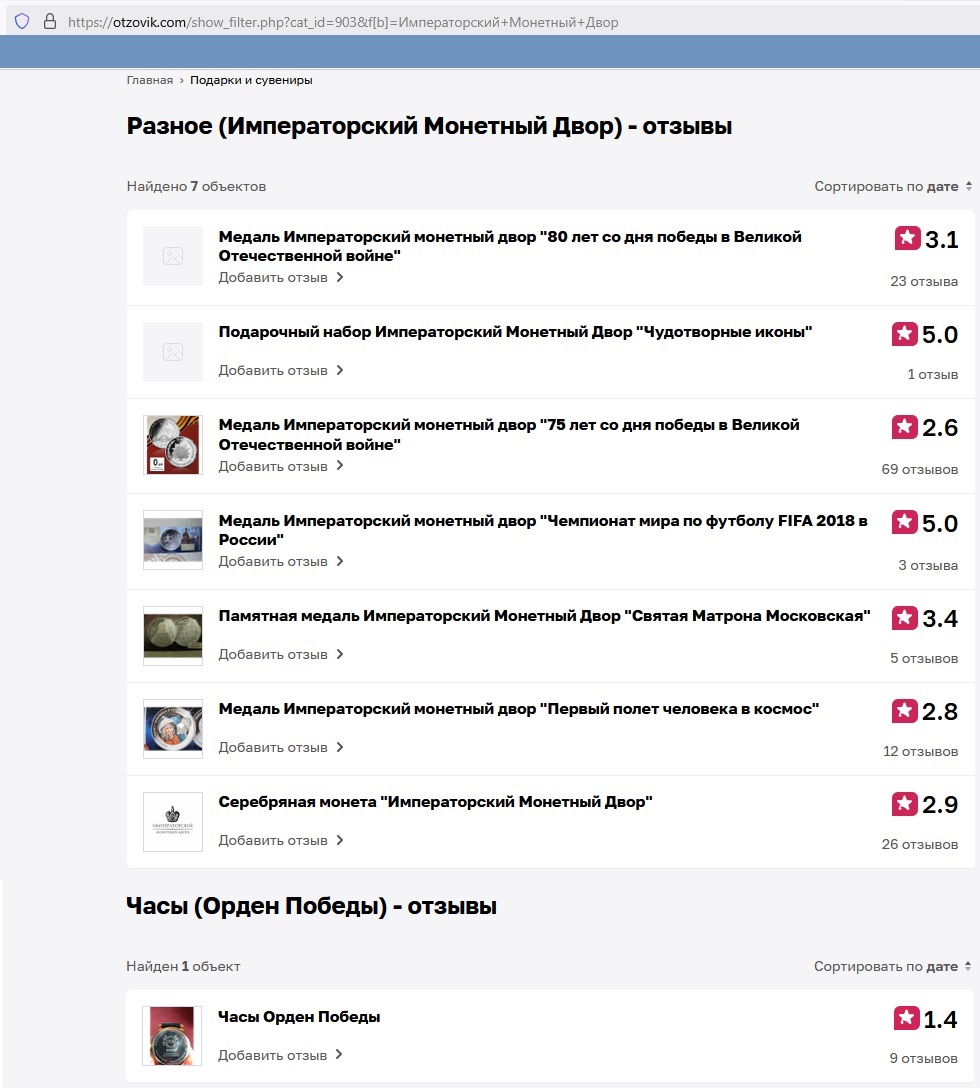The height and width of the screenshot is (1088, 980).
Task: Click the chevron after Добавить отзыв for Серебряная монета
Action: click(x=340, y=840)
